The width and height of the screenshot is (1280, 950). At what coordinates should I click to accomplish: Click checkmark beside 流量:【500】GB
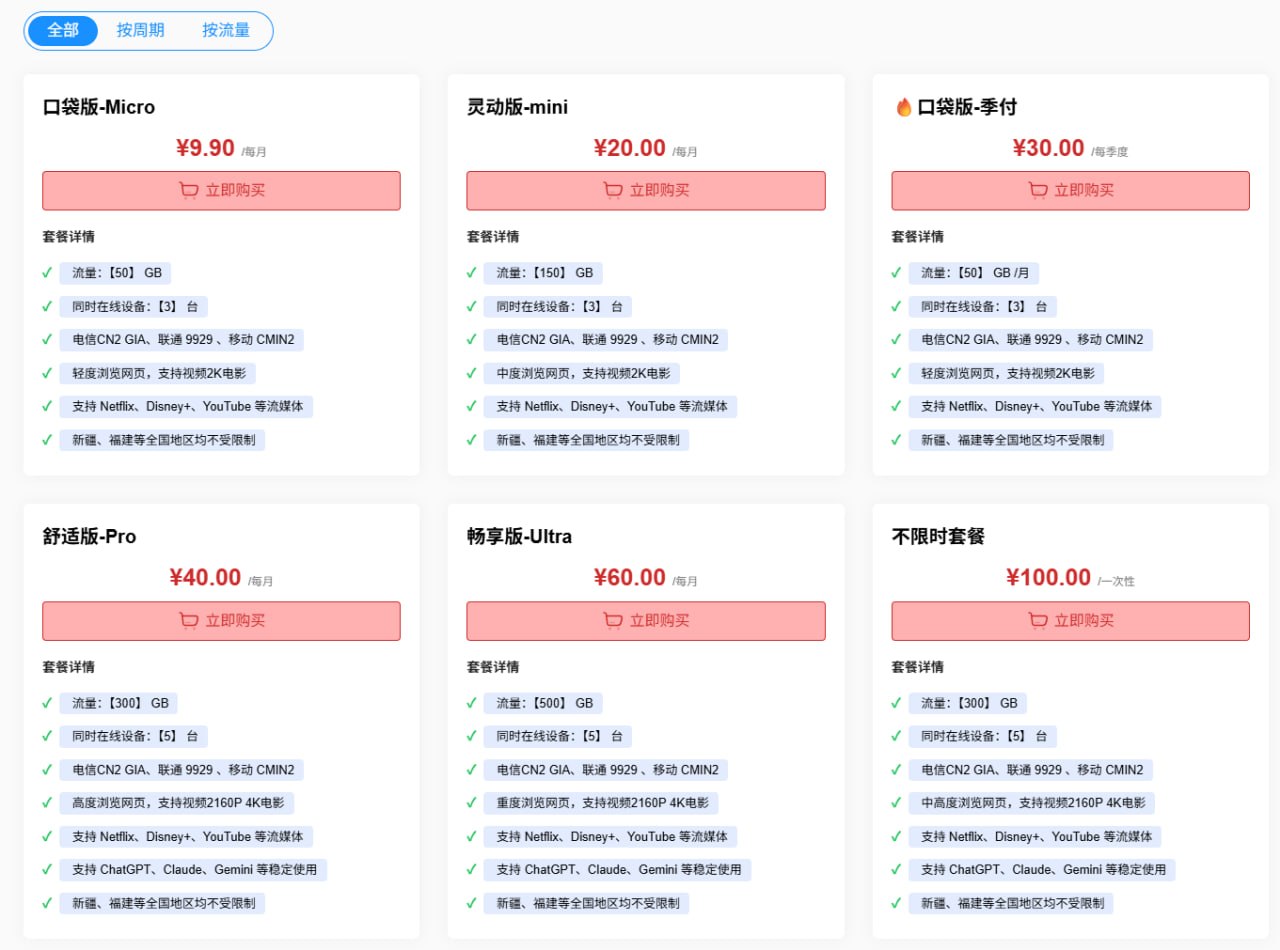point(471,703)
